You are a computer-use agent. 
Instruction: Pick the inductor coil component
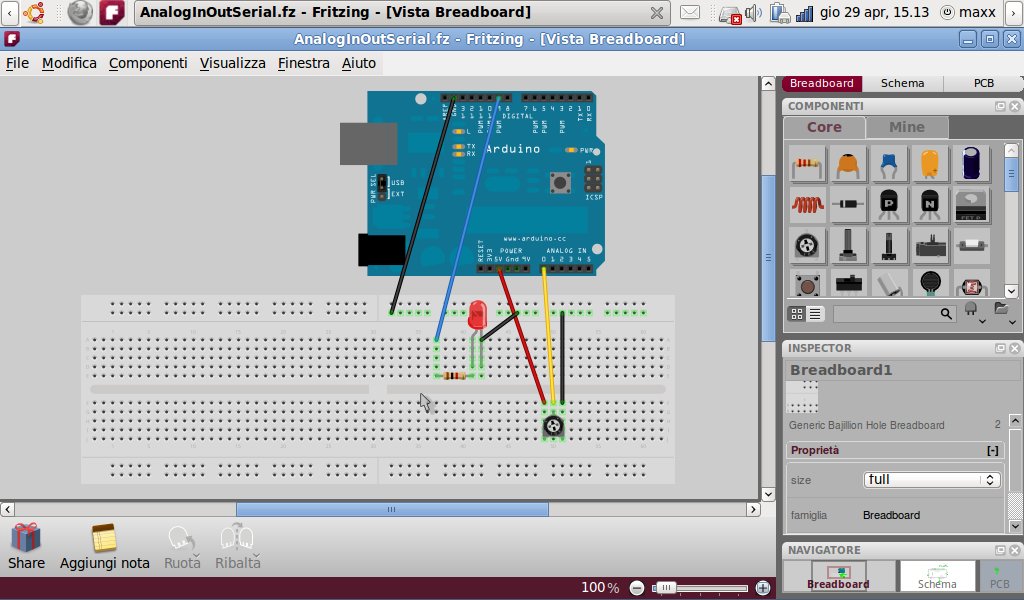(x=807, y=205)
